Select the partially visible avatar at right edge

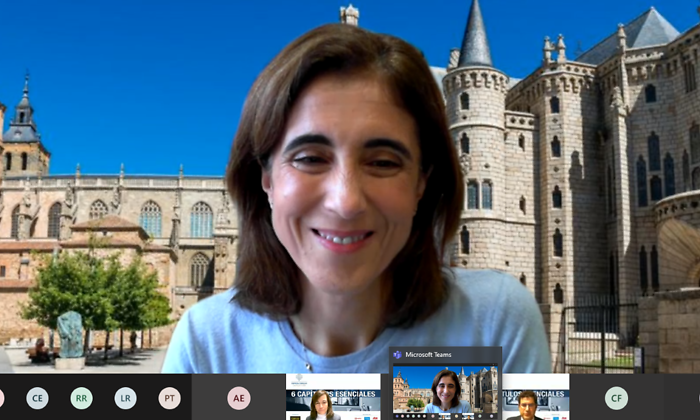(698, 398)
